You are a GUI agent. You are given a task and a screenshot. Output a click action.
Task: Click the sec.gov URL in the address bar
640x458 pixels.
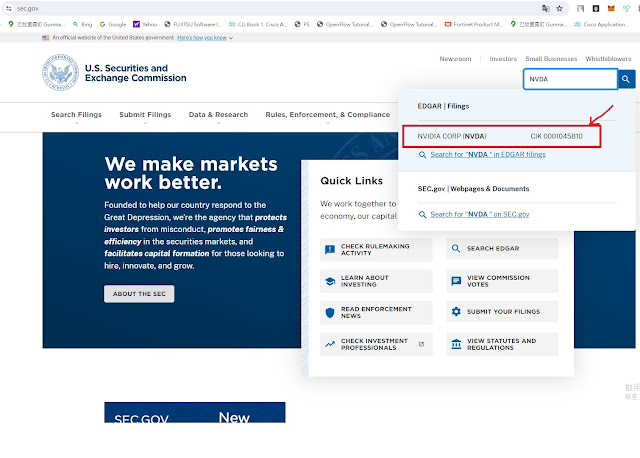pos(28,8)
